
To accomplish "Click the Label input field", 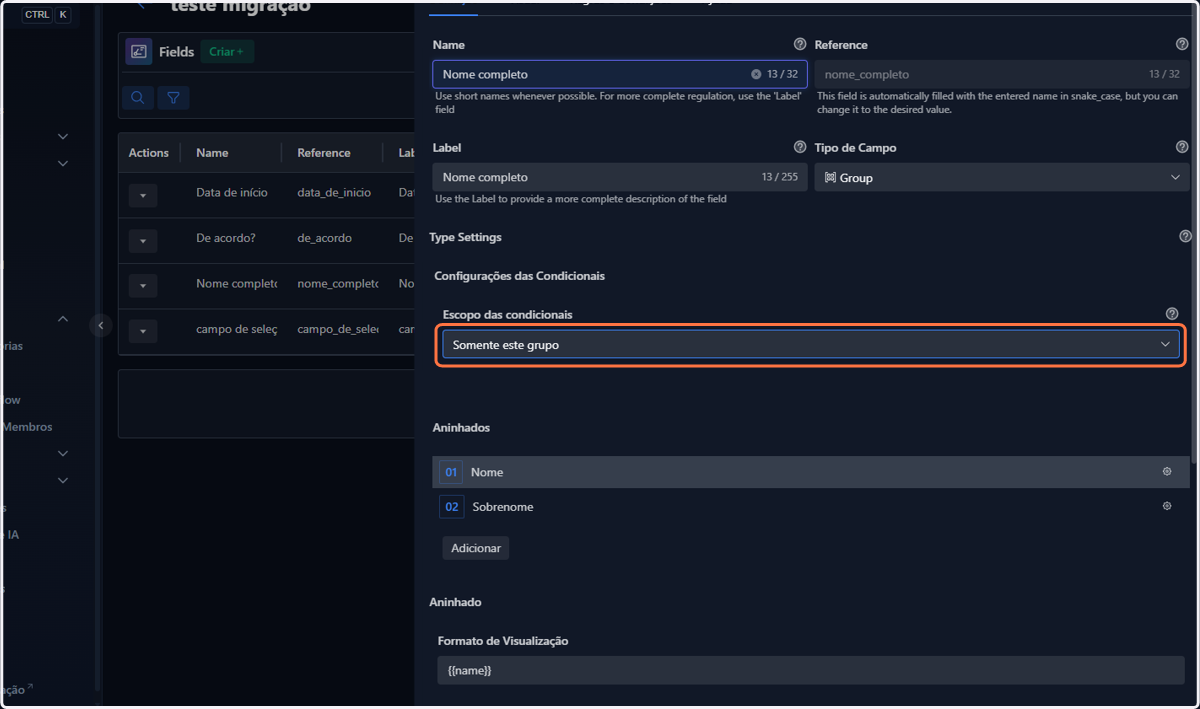I will click(620, 177).
